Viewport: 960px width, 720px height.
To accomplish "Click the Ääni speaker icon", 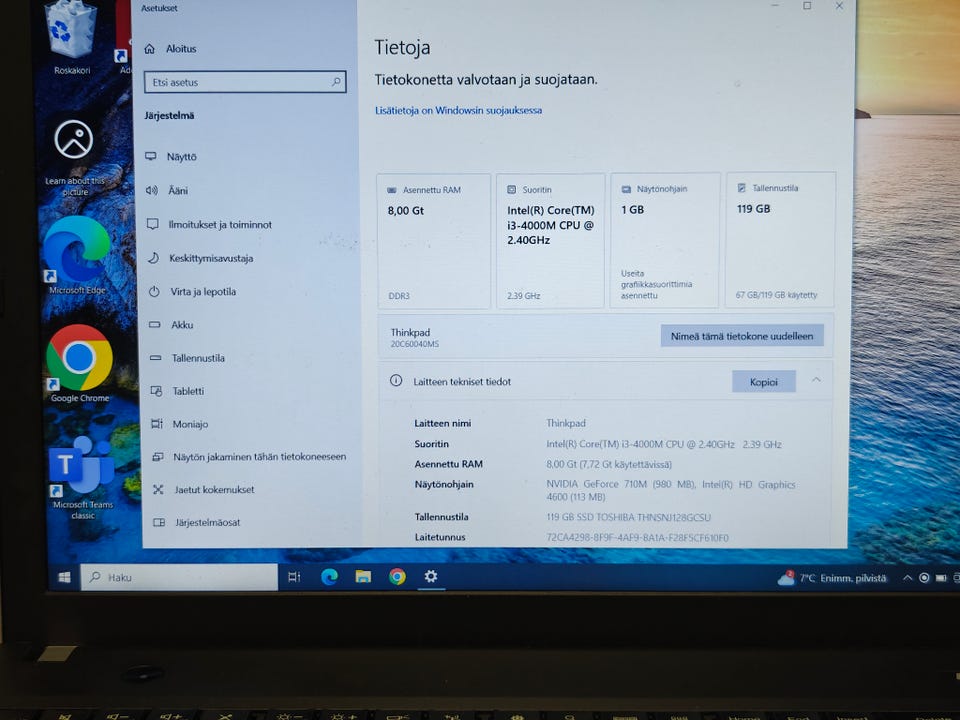I will (151, 190).
